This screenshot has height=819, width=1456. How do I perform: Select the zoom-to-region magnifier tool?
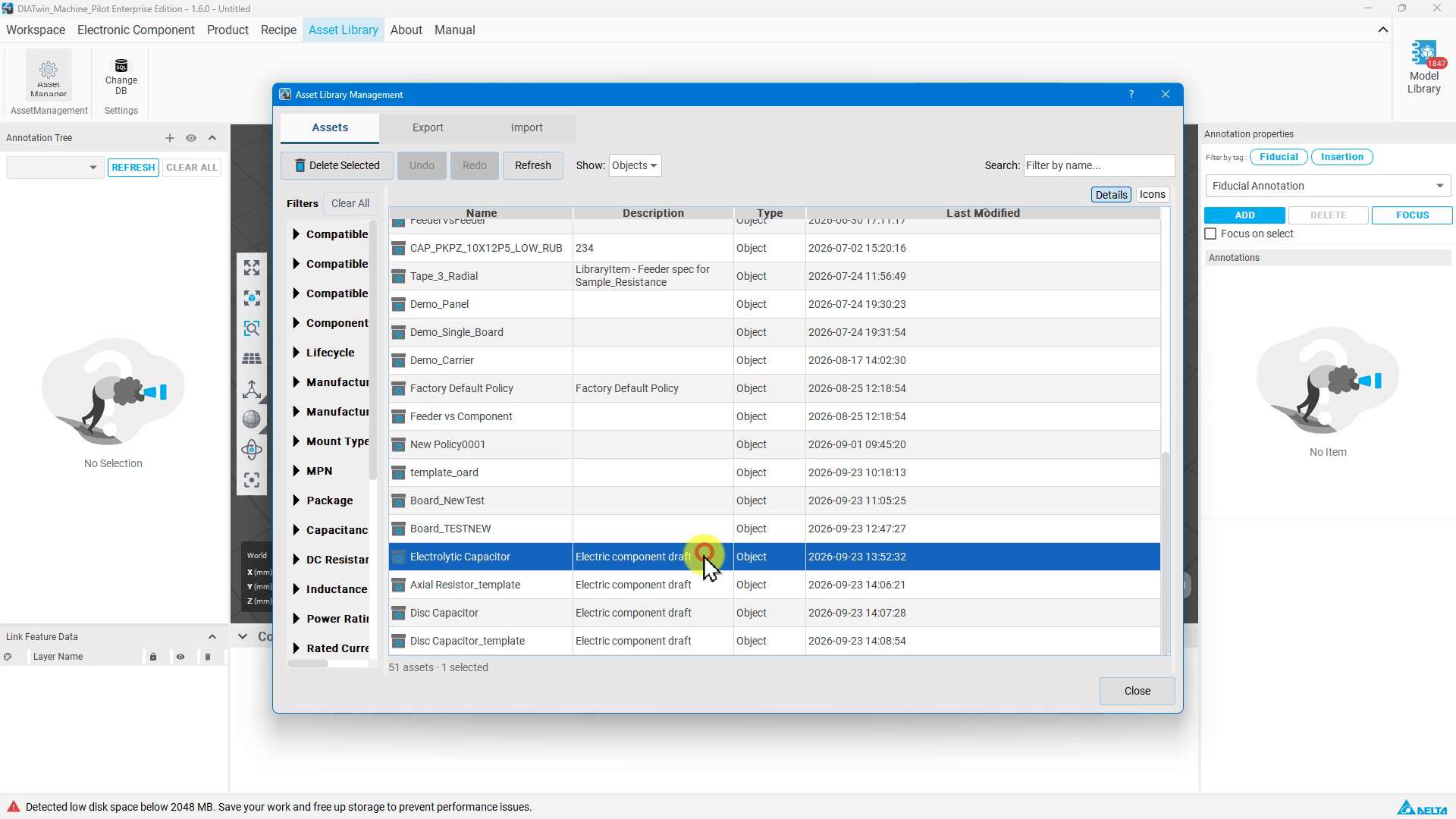pos(252,328)
